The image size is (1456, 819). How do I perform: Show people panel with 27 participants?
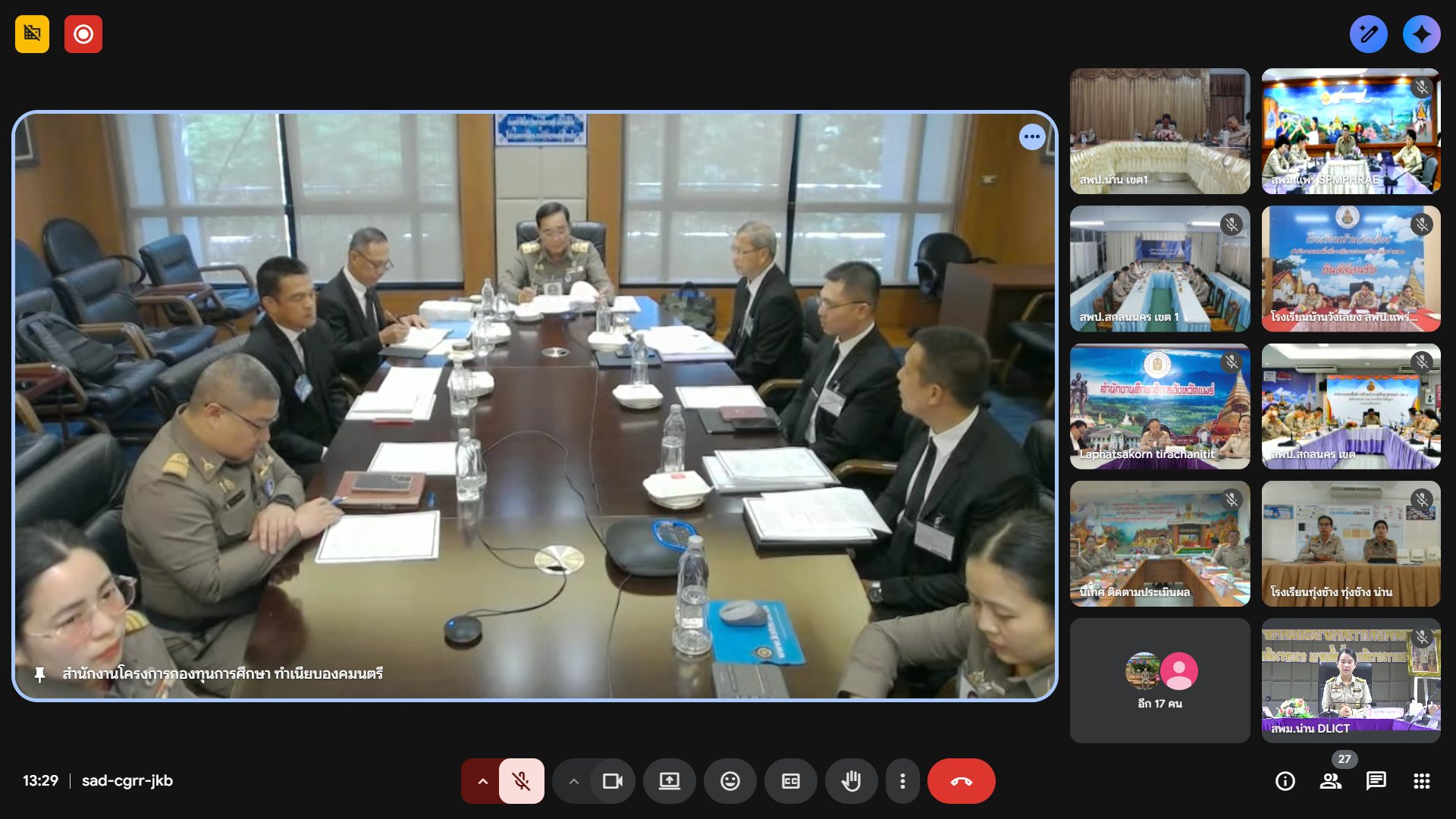pyautogui.click(x=1330, y=781)
